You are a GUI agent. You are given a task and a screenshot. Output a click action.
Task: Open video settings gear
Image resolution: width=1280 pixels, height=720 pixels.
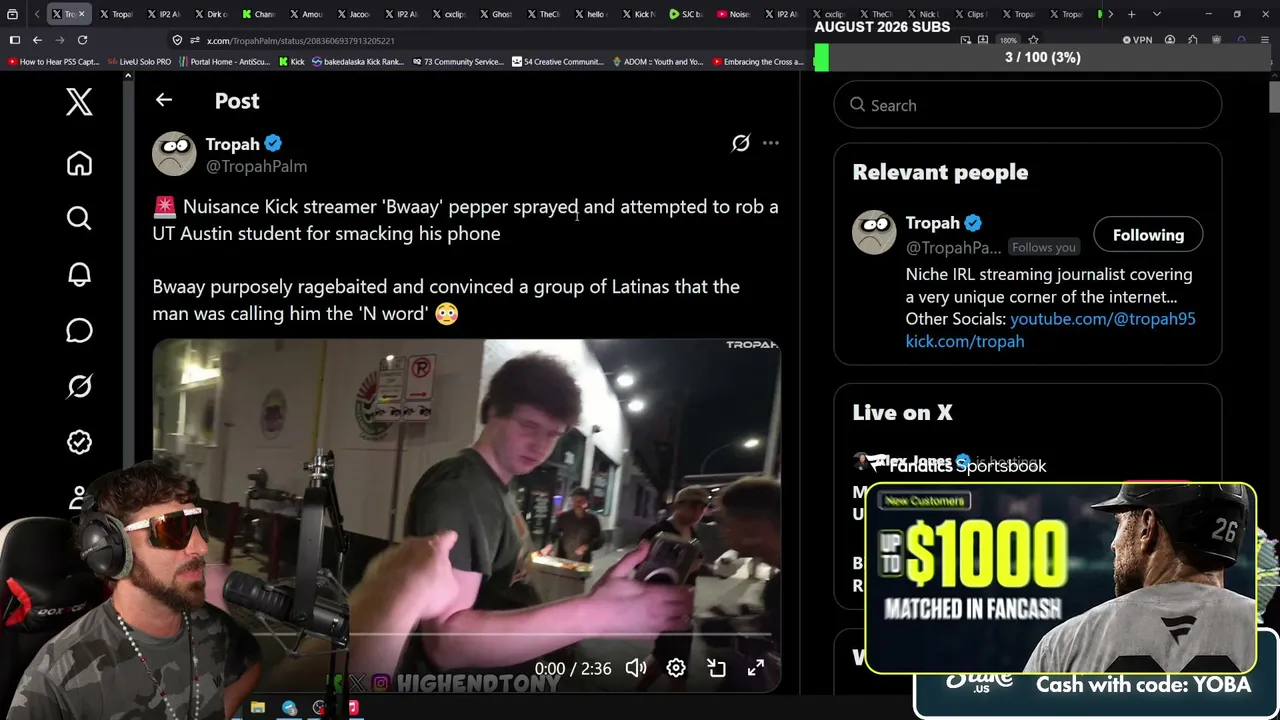[x=676, y=668]
